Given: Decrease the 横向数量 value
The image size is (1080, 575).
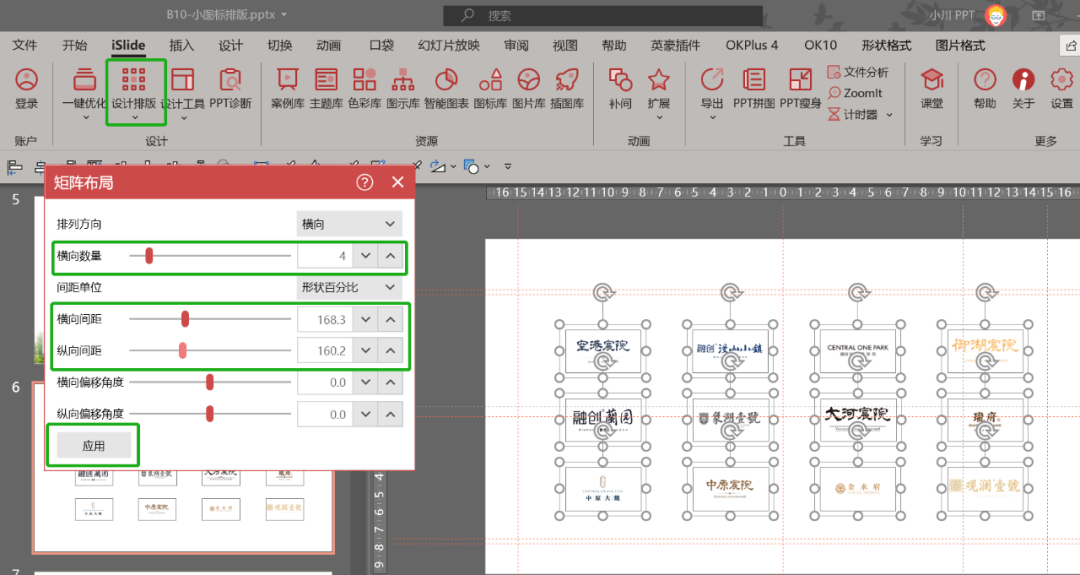Looking at the screenshot, I should (366, 255).
